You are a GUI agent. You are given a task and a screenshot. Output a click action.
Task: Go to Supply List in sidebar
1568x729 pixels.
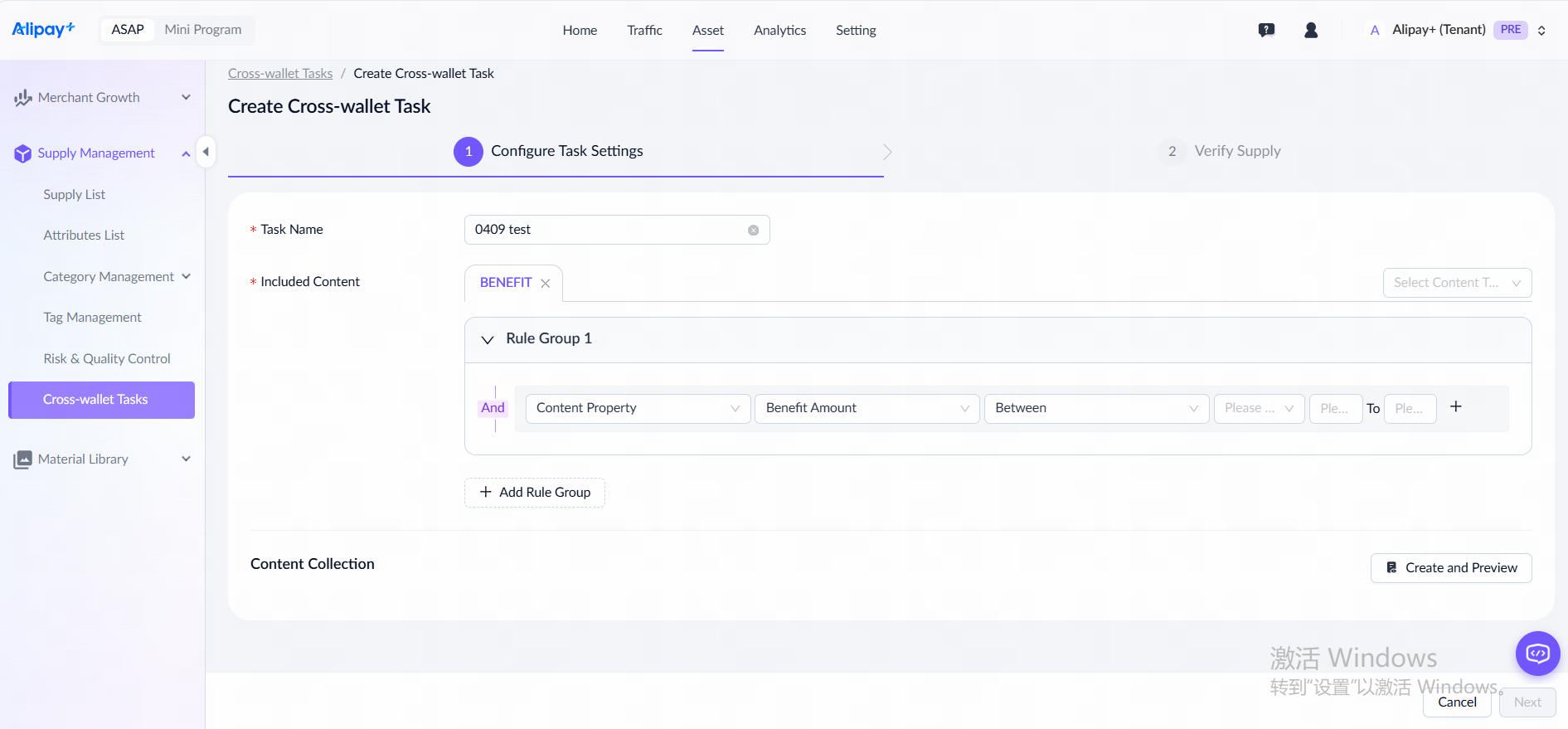click(x=75, y=195)
